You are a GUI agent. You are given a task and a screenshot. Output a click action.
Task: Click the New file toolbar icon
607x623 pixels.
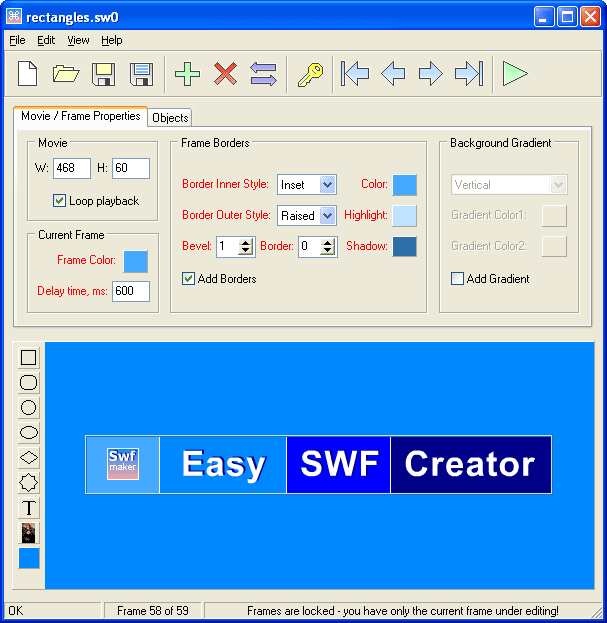coord(28,74)
